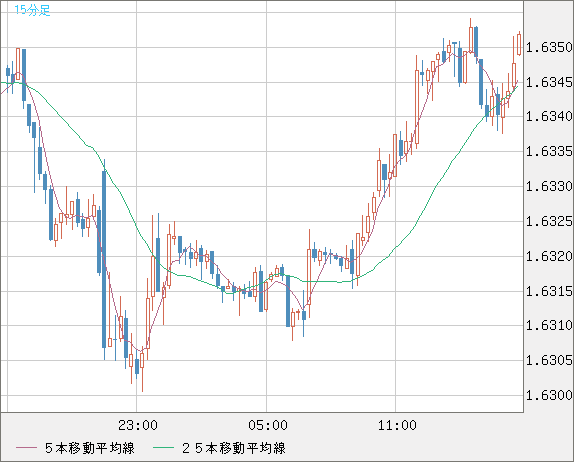The height and width of the screenshot is (462, 574).
Task: Click the 25本移動平均線 legend label
Action: click(x=234, y=448)
